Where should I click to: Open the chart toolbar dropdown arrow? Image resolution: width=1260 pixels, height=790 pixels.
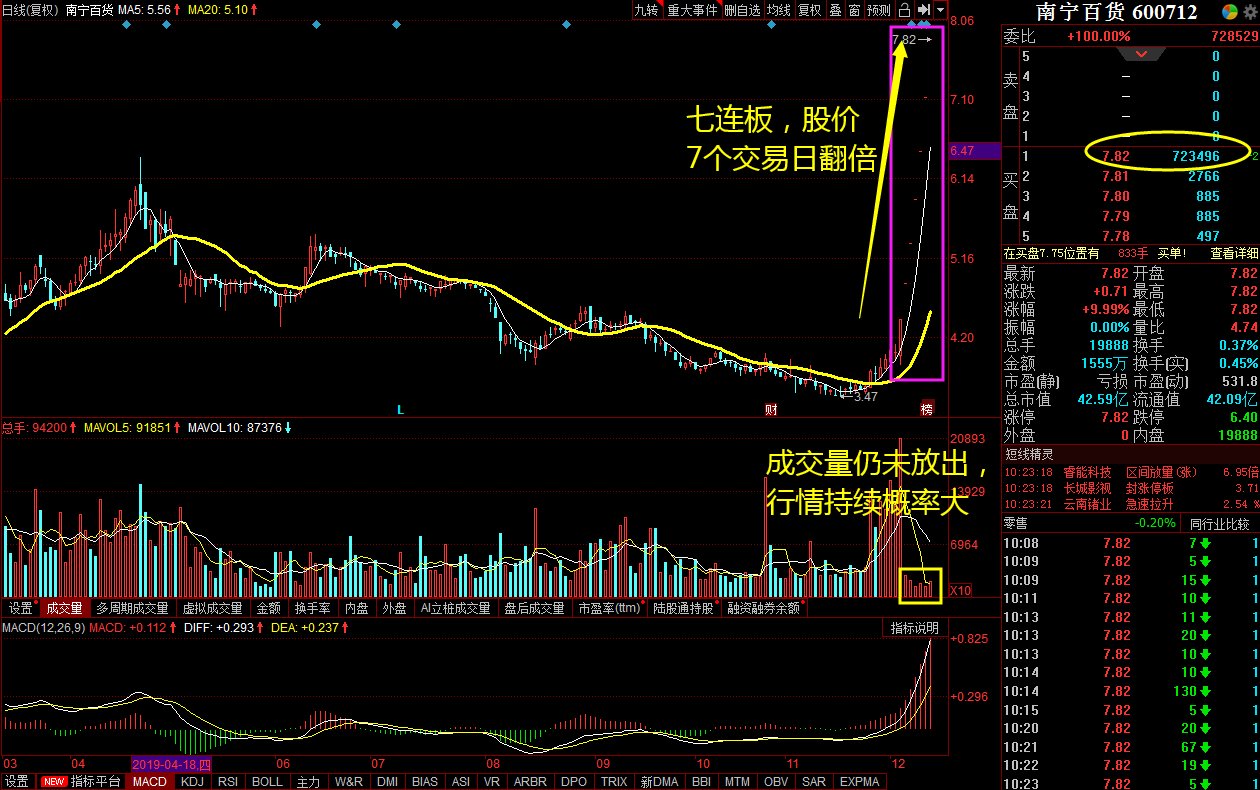tap(941, 10)
